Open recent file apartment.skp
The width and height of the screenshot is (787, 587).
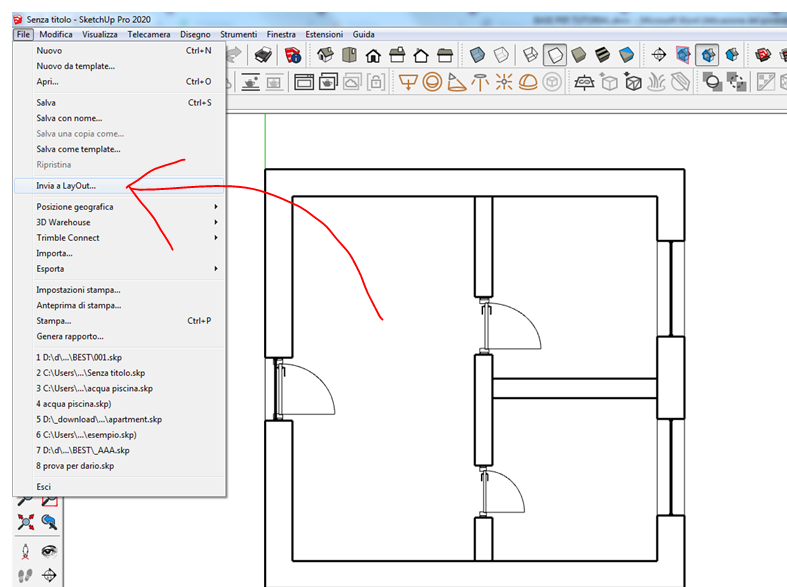pyautogui.click(x=99, y=419)
